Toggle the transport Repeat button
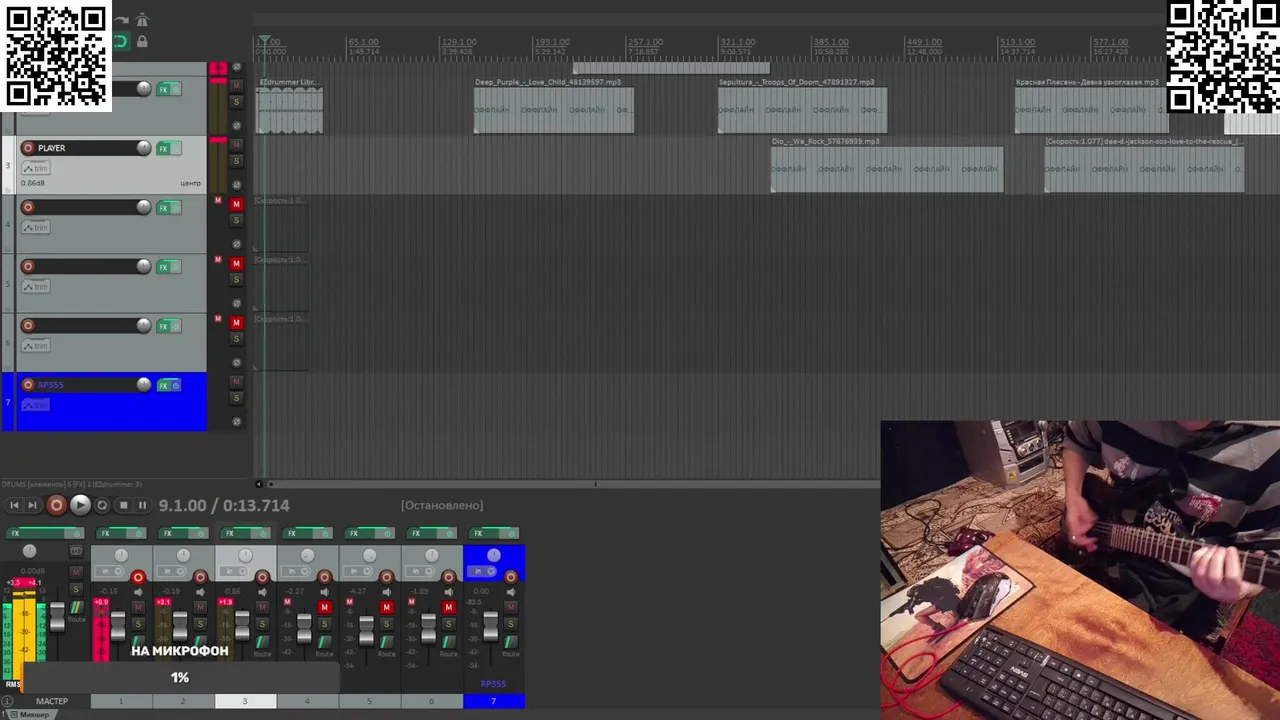Viewport: 1280px width, 720px height. click(x=103, y=506)
